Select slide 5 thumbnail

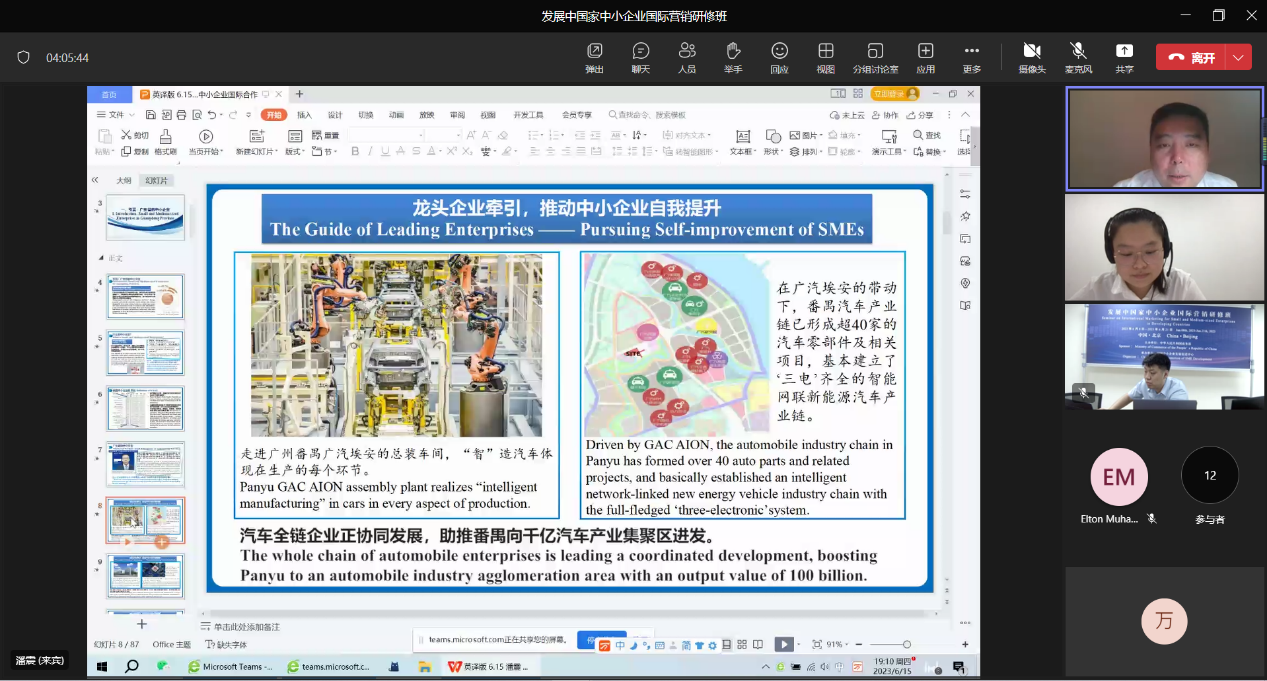146,353
